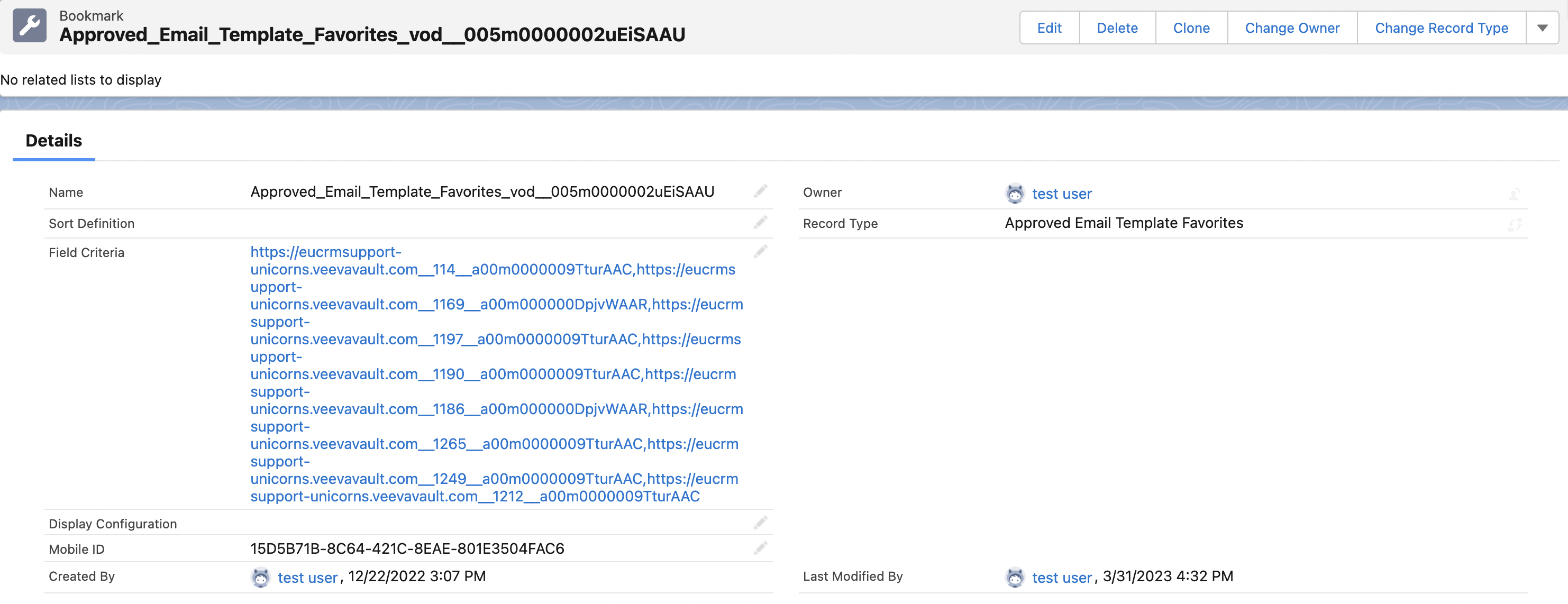This screenshot has height=604, width=1568.
Task: Expand the more actions dropdown arrow
Action: 1542,28
